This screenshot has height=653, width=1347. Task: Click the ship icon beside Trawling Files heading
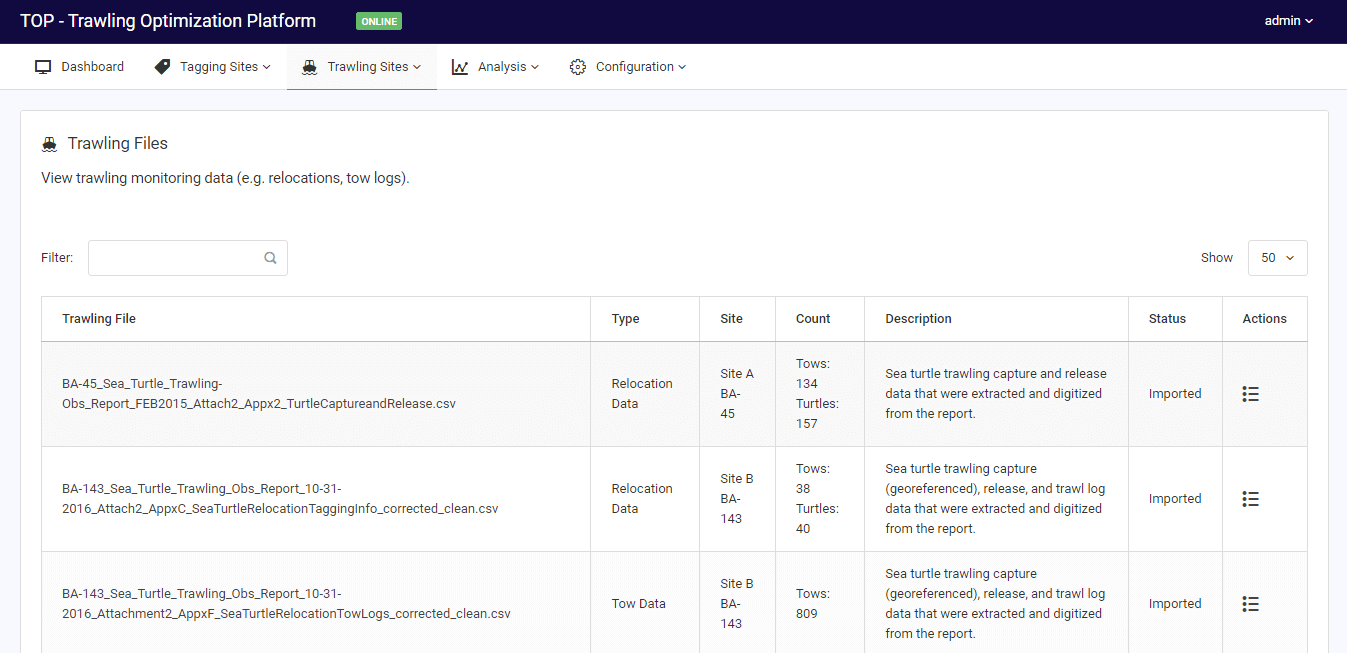click(50, 144)
